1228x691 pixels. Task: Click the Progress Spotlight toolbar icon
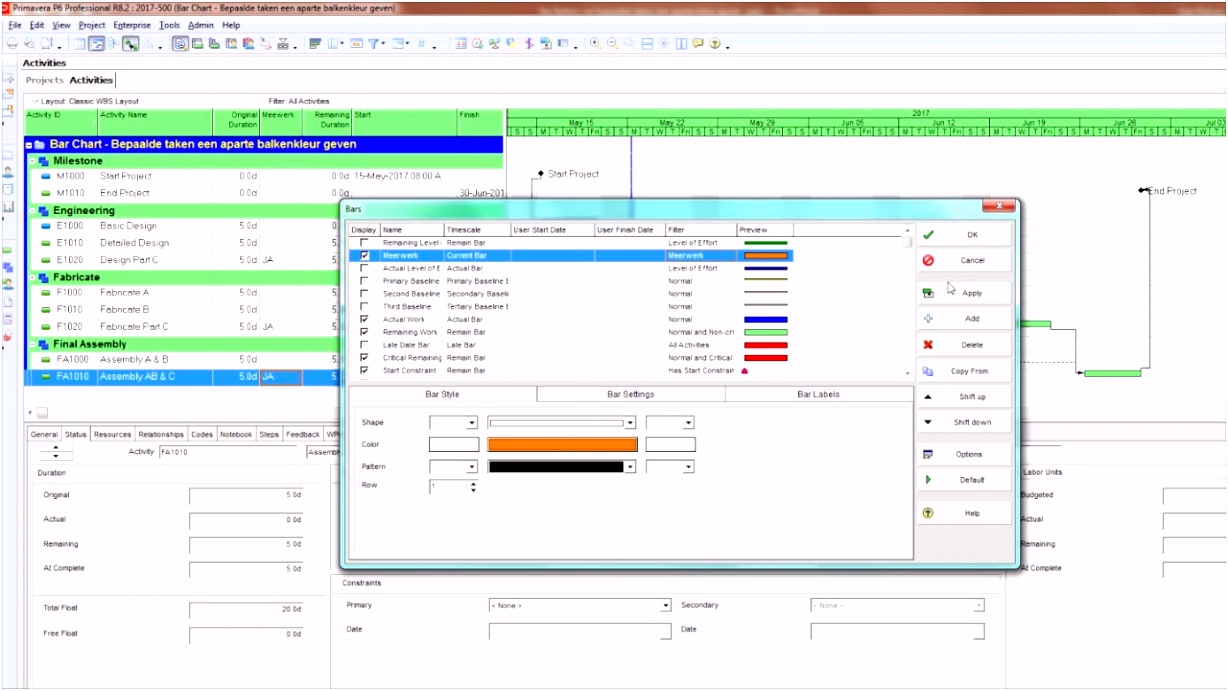point(511,44)
